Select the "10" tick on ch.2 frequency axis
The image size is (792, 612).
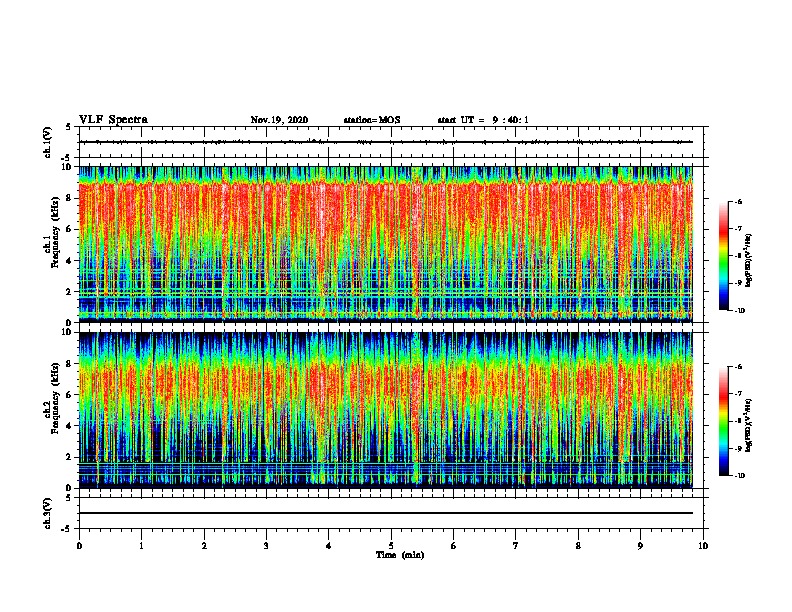pyautogui.click(x=68, y=333)
